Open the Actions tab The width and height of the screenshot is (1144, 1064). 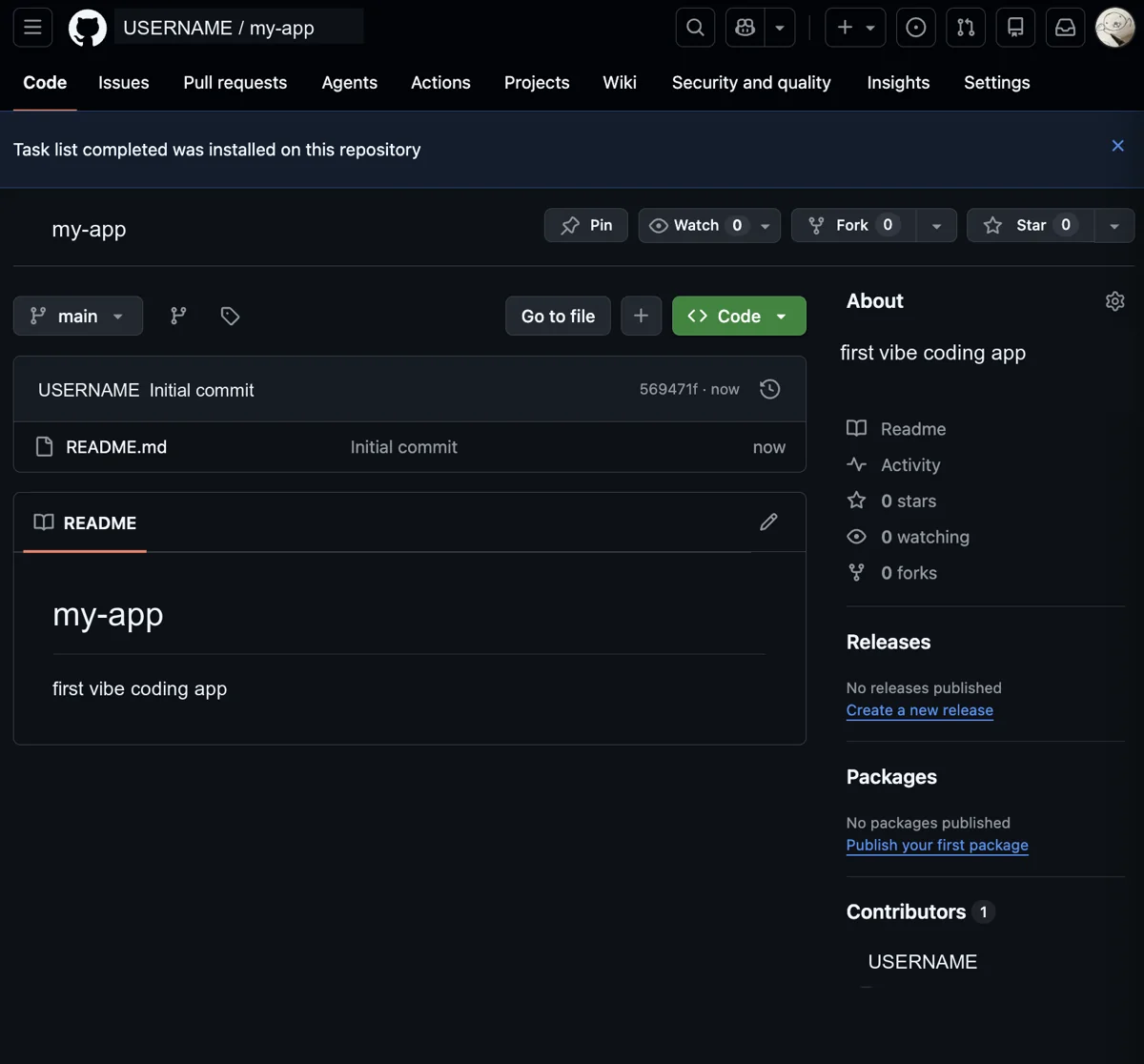pyautogui.click(x=440, y=82)
